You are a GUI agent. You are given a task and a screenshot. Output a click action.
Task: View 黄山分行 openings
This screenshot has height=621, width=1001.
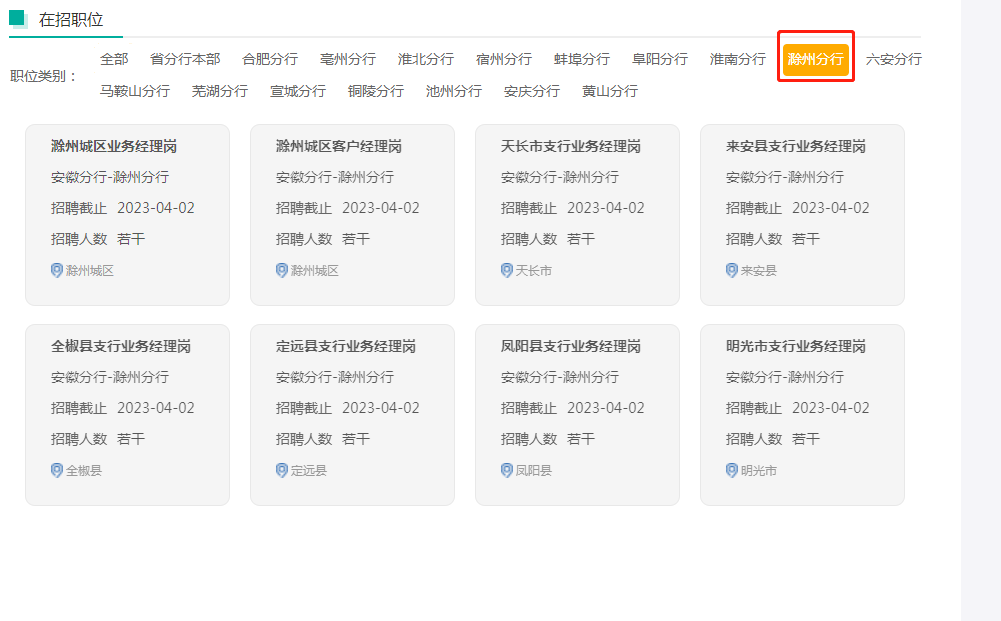[610, 91]
